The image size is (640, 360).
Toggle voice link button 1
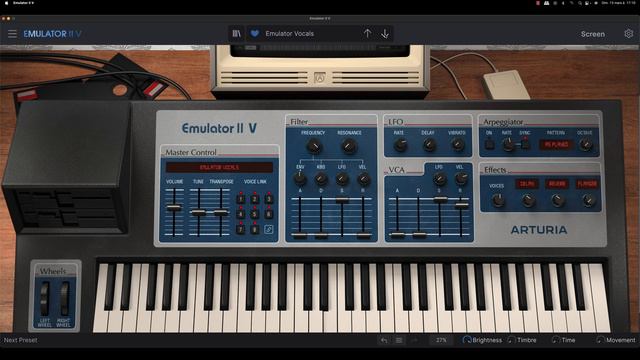point(241,199)
